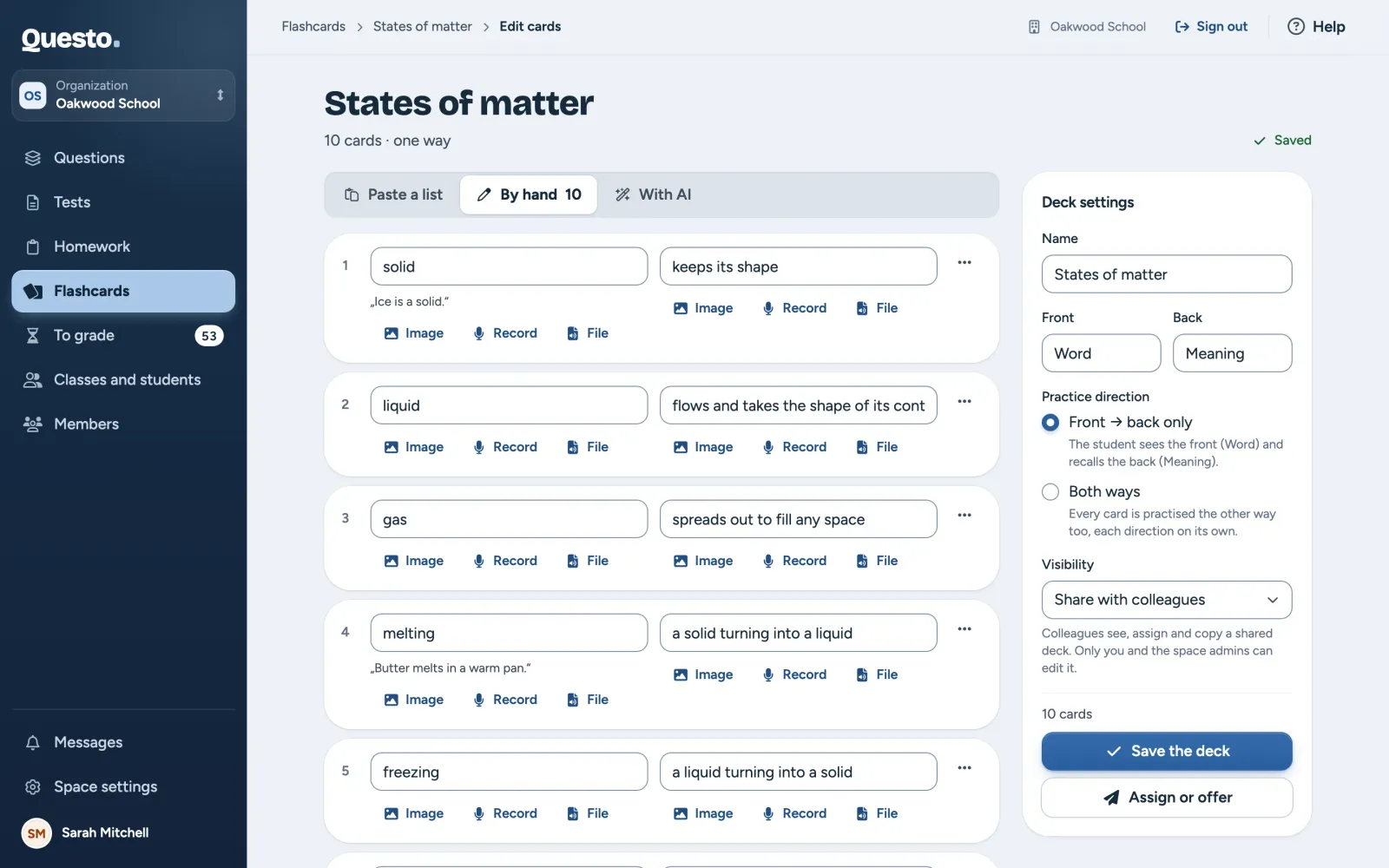Viewport: 1389px width, 868px height.
Task: Open more options for the freezing card
Action: [x=964, y=767]
